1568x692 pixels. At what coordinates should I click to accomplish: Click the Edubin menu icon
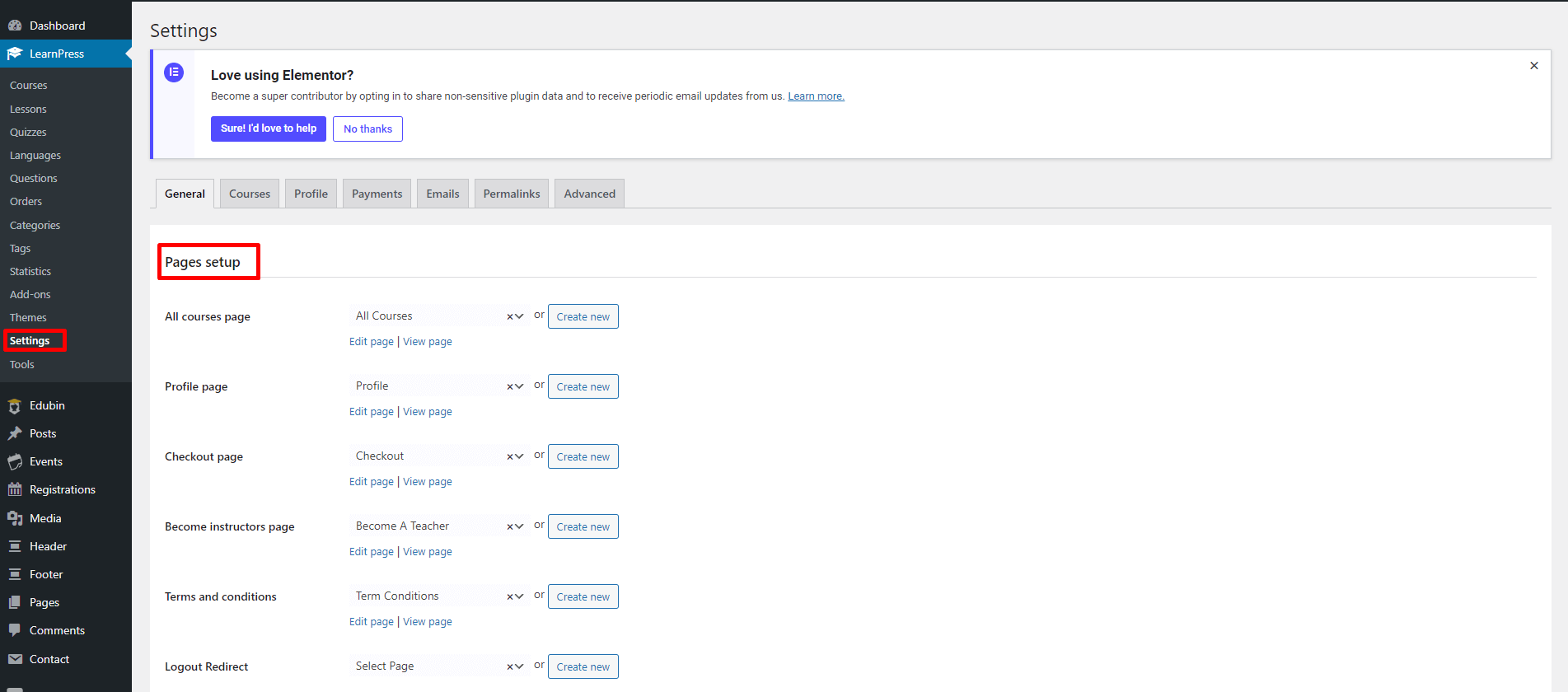click(15, 406)
